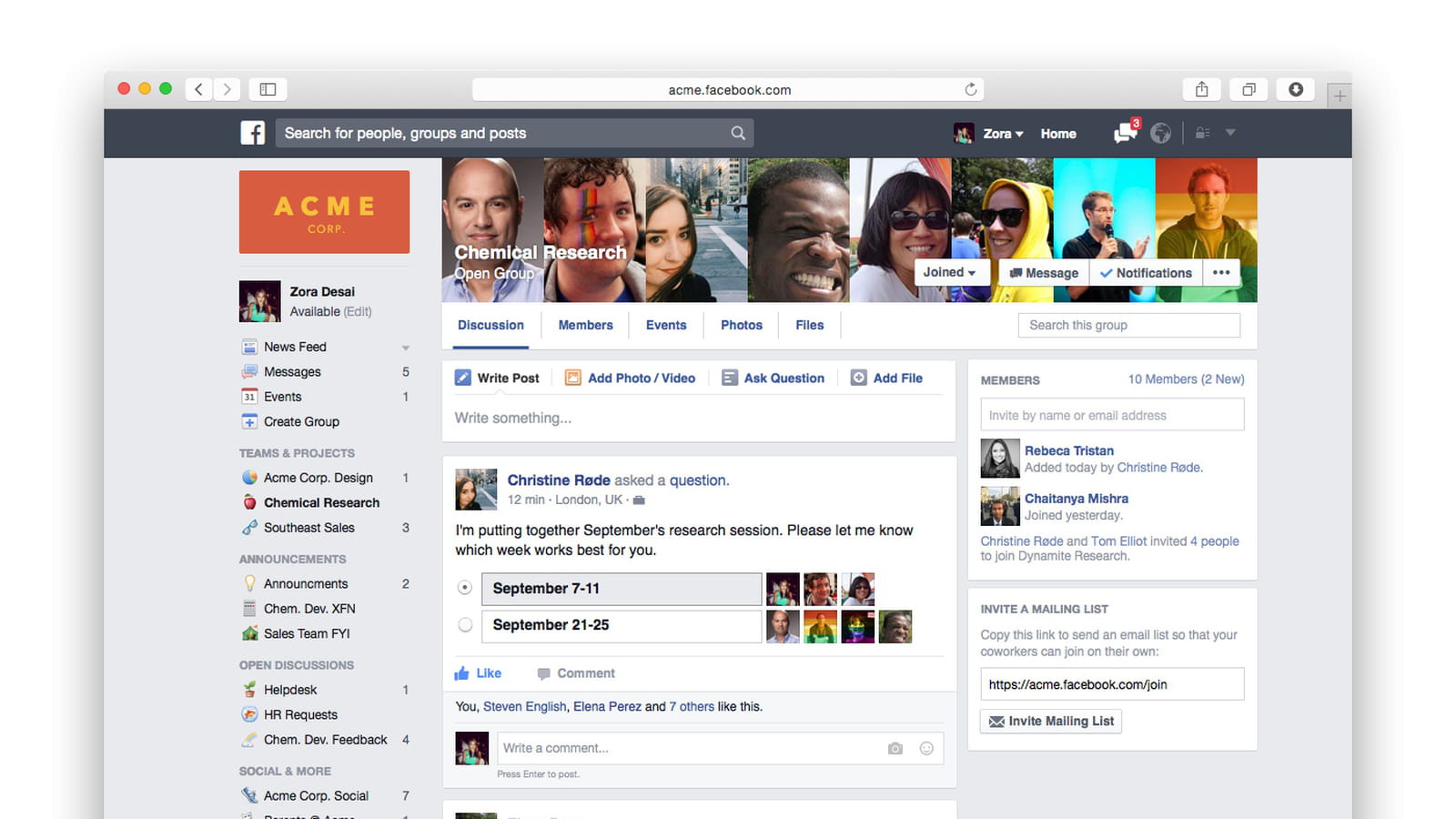This screenshot has width=1456, height=819.
Task: Expand the News Feed options arrow
Action: pyautogui.click(x=406, y=348)
